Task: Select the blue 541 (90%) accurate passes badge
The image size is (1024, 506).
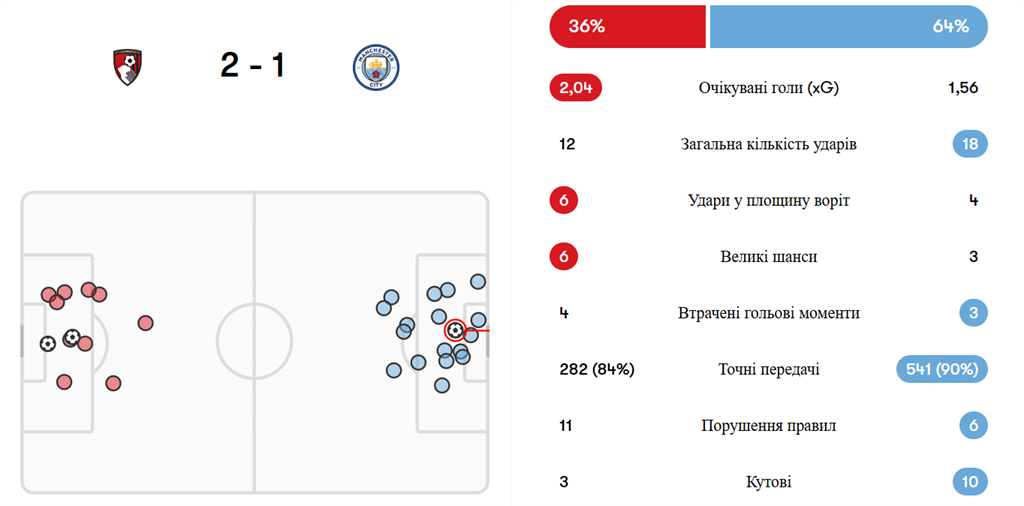Action: tap(941, 370)
